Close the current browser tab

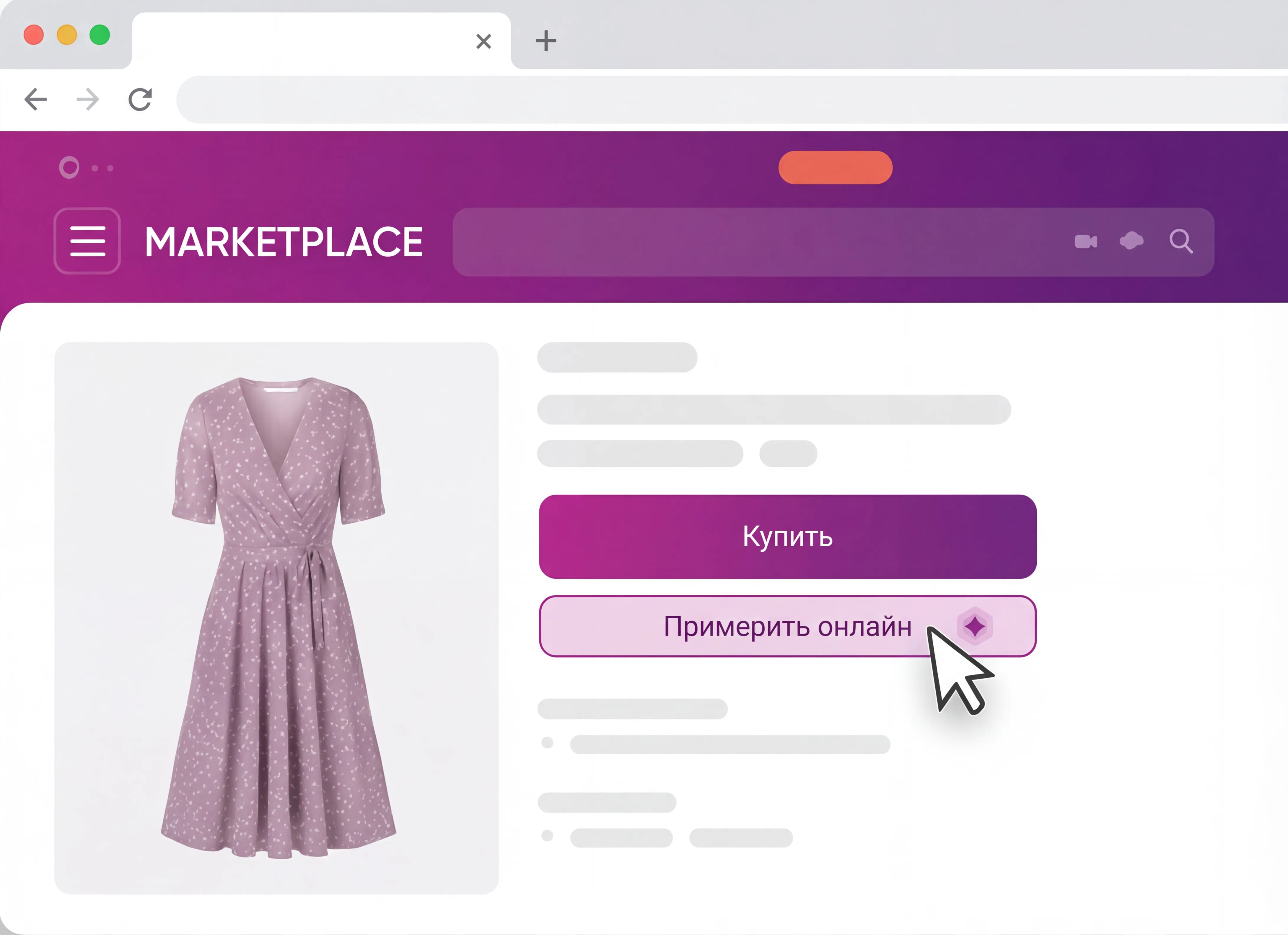coord(483,41)
